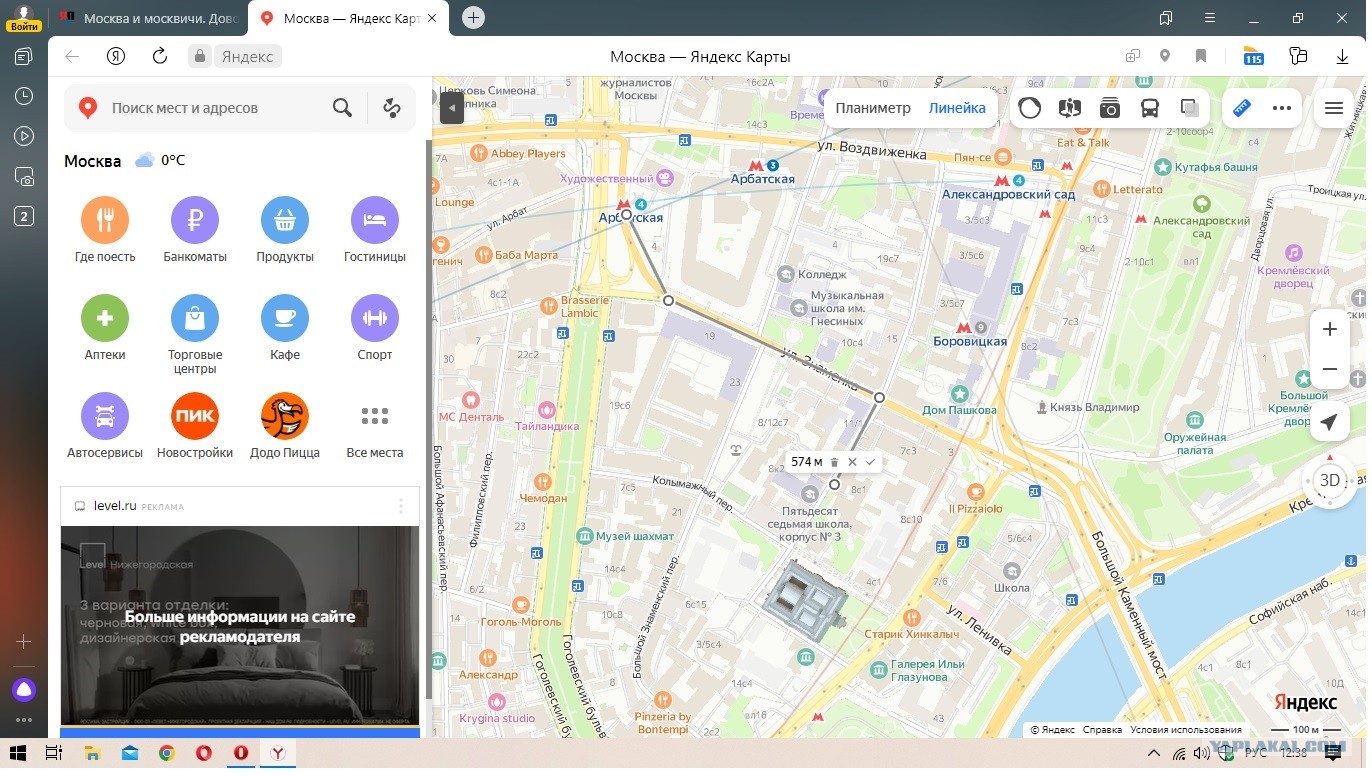Screen dimensions: 1372x776
Task: Select the 'Аптеки' category icon
Action: click(x=105, y=319)
